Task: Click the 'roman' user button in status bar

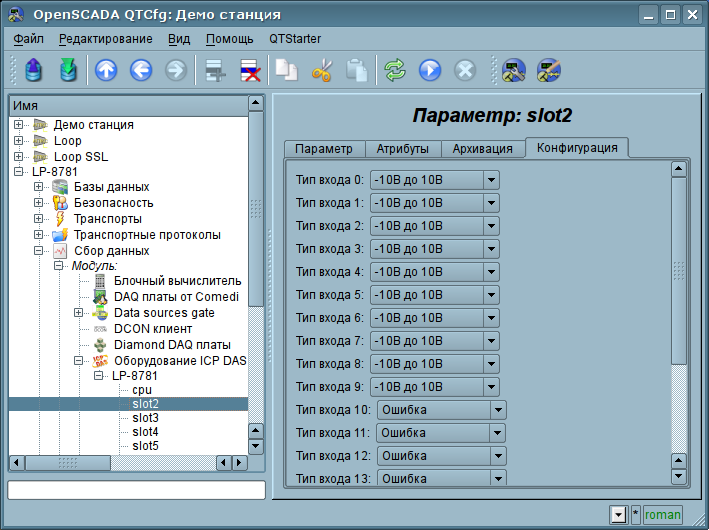Action: pos(662,515)
